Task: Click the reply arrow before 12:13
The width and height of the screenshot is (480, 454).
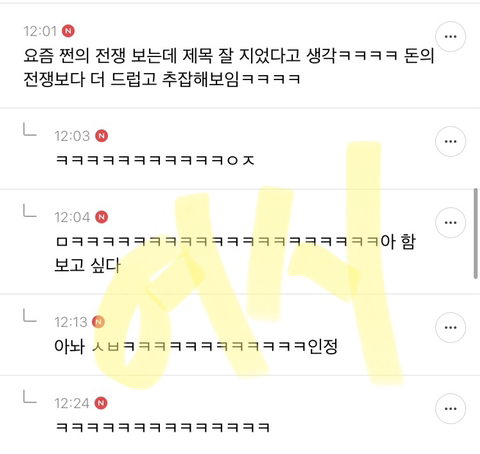Action: point(29,315)
